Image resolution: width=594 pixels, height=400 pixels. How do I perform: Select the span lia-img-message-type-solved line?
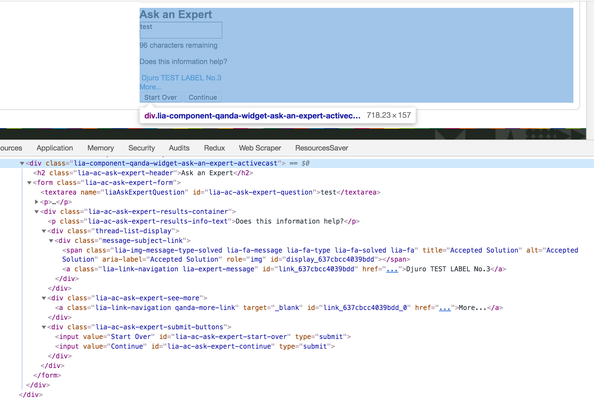320,255
